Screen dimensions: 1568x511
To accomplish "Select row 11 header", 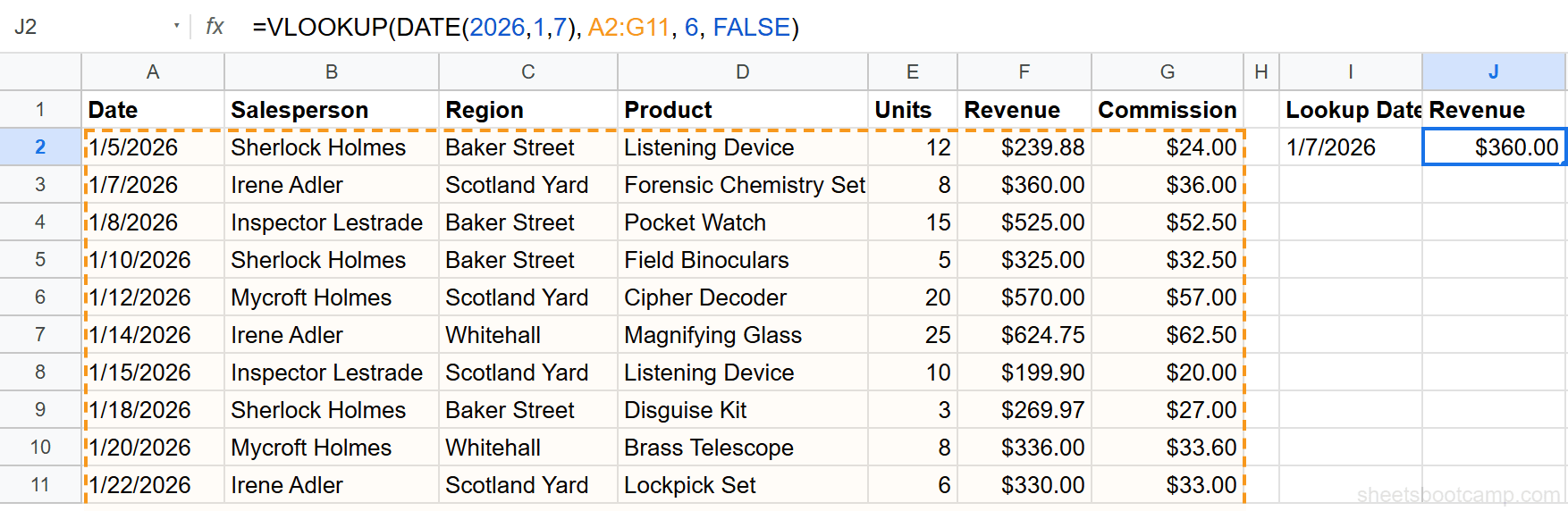I will (40, 485).
